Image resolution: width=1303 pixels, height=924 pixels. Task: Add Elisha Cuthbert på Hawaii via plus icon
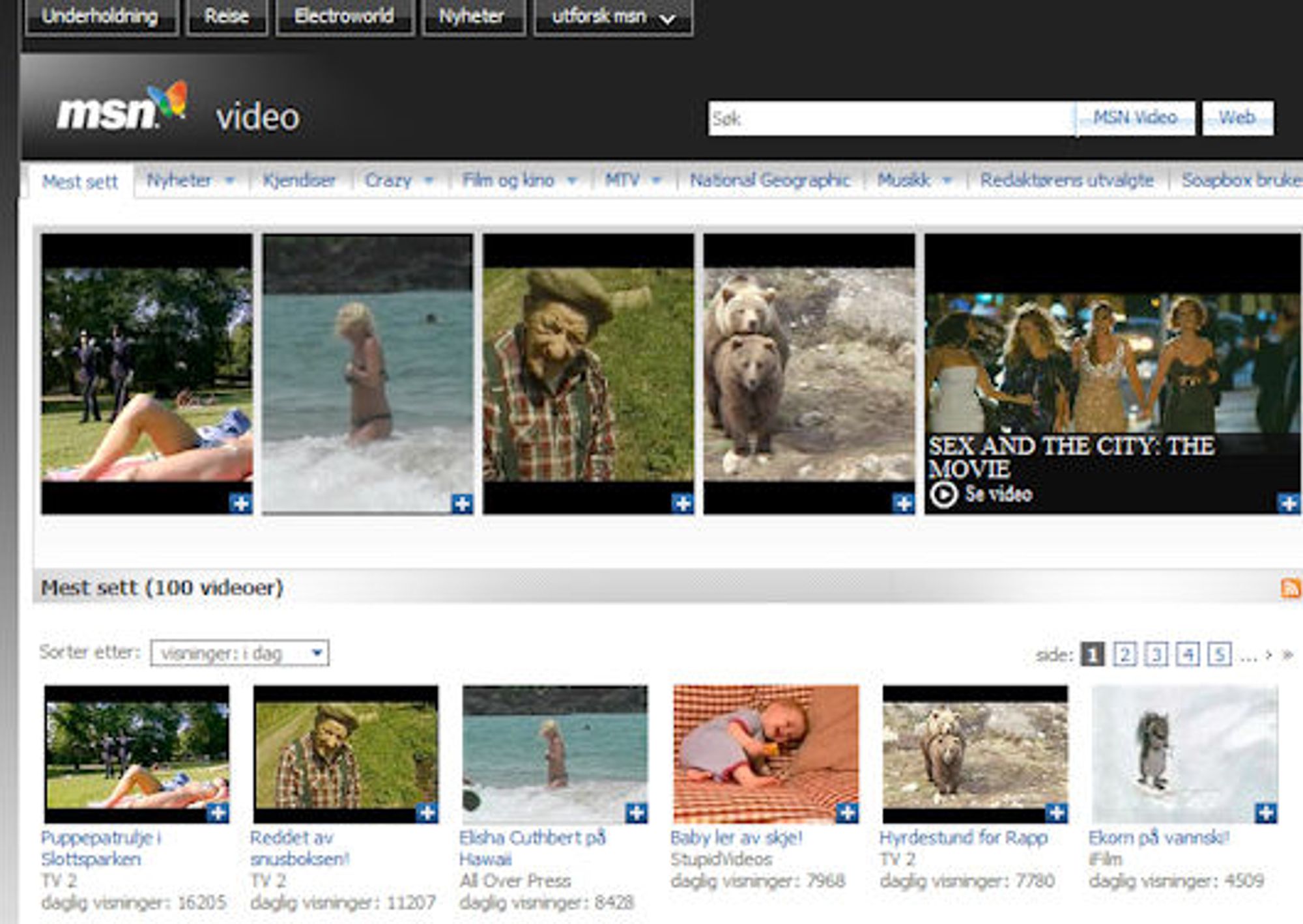pyautogui.click(x=637, y=813)
